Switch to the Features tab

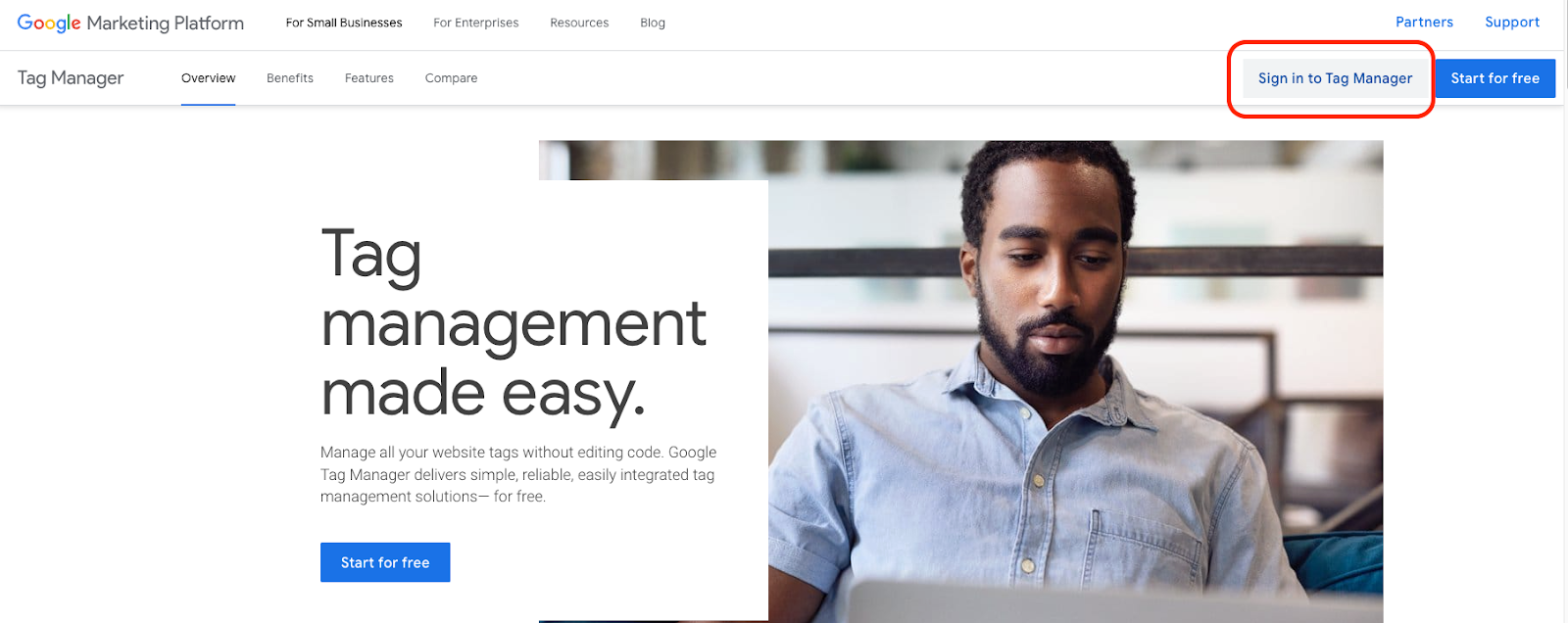[x=369, y=78]
